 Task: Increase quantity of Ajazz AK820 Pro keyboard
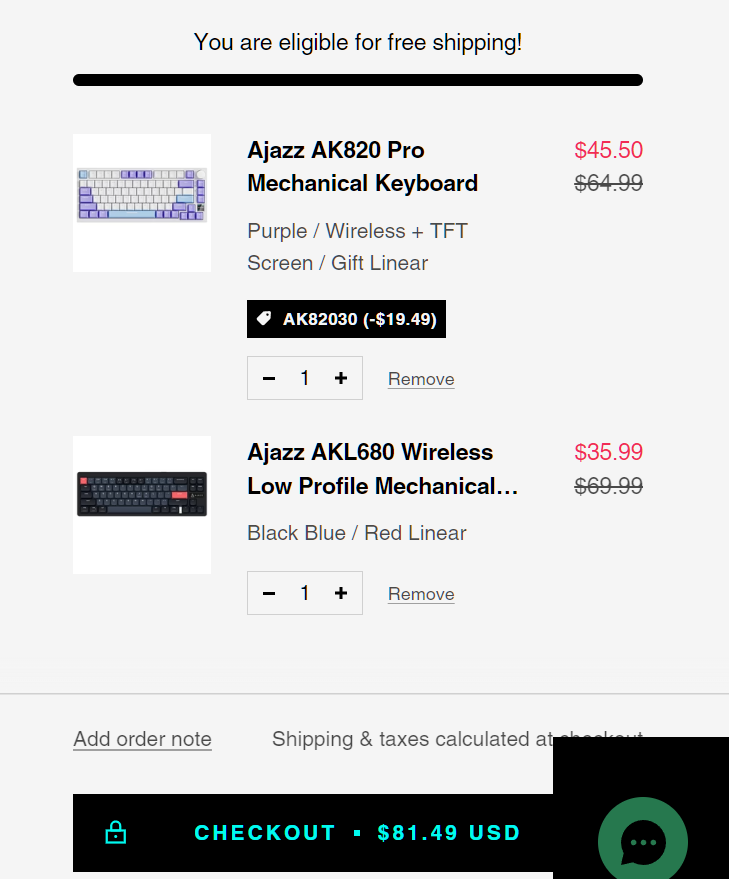(341, 378)
